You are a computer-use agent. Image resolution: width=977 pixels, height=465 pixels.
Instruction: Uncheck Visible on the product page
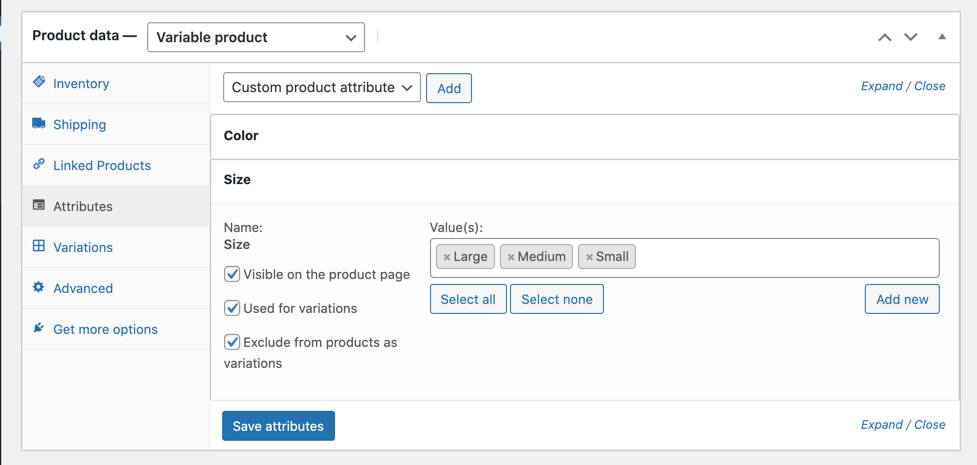(232, 274)
